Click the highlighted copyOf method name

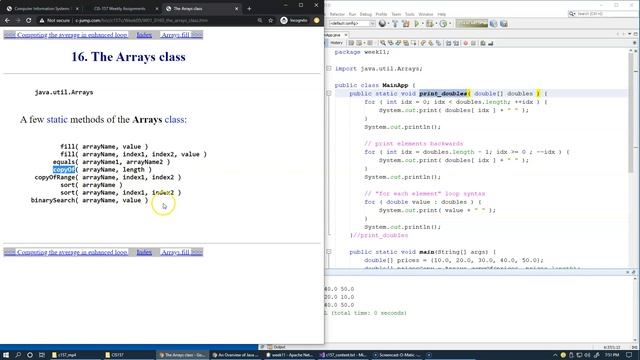click(64, 169)
